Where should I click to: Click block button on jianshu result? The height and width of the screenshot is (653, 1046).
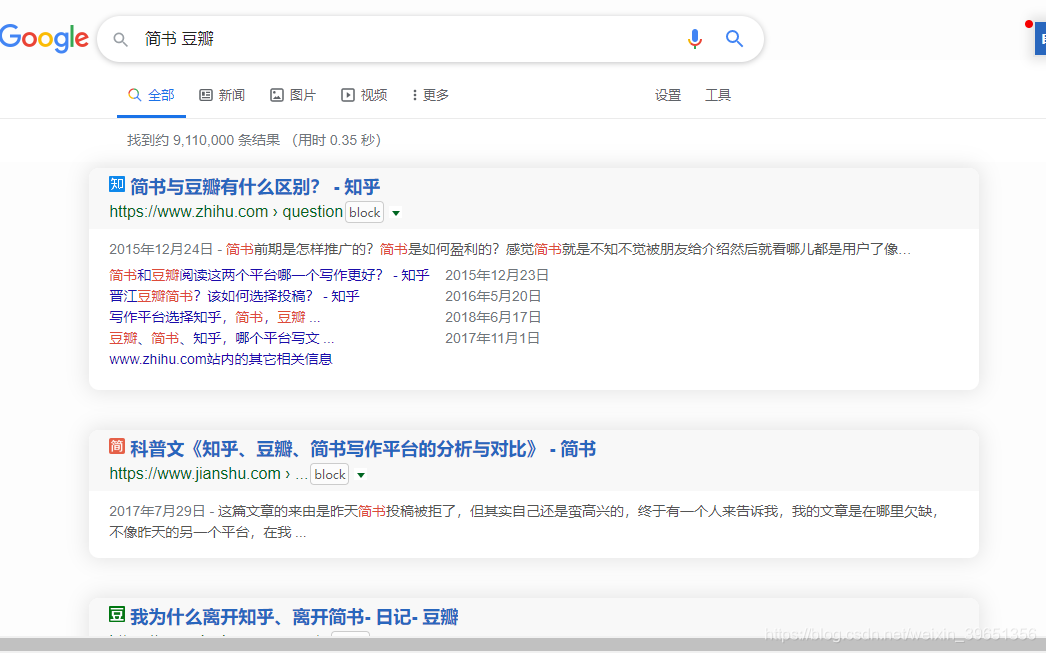pos(330,474)
